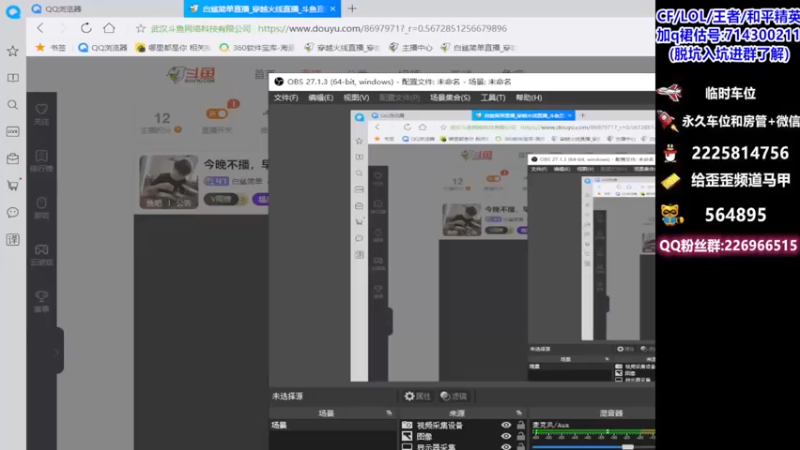Open 文件(F) menu in OBS
Screen dimensions: 800x450
pos(286,97)
